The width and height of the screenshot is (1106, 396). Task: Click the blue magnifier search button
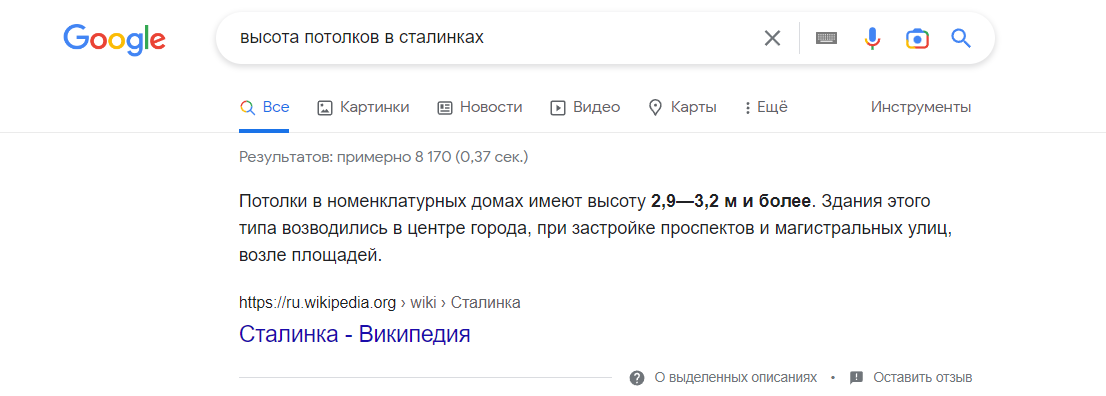coord(961,37)
